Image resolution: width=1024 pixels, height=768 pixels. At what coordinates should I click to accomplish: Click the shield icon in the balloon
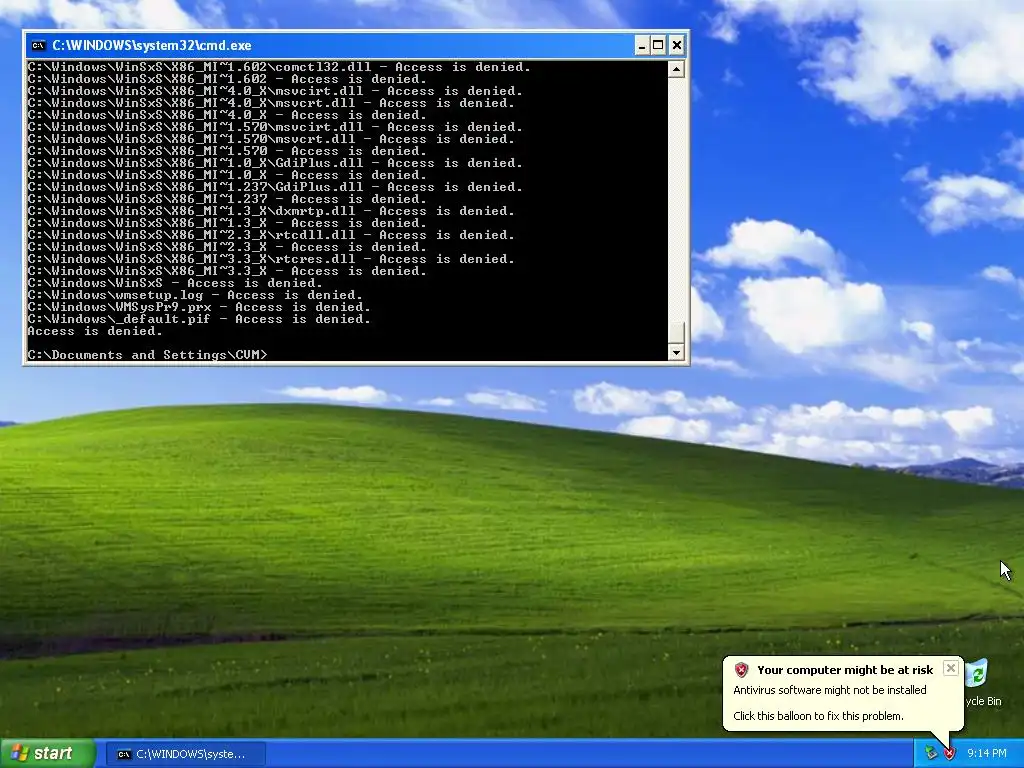click(741, 670)
